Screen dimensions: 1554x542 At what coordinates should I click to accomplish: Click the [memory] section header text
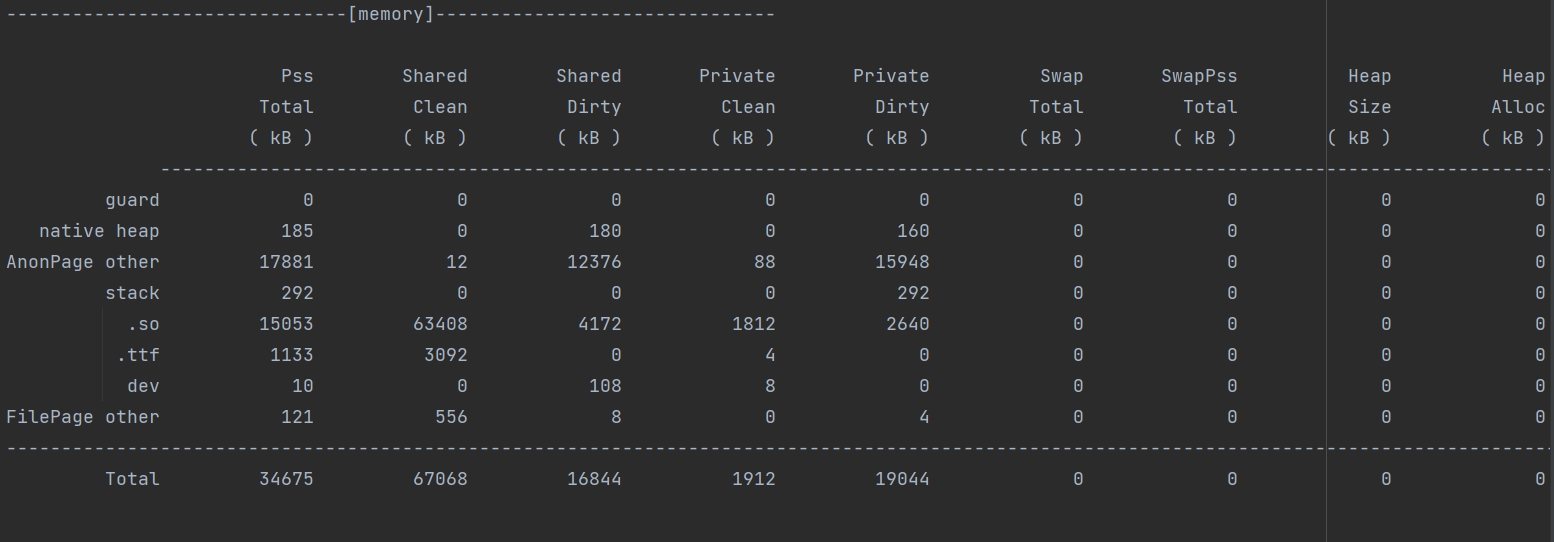391,14
